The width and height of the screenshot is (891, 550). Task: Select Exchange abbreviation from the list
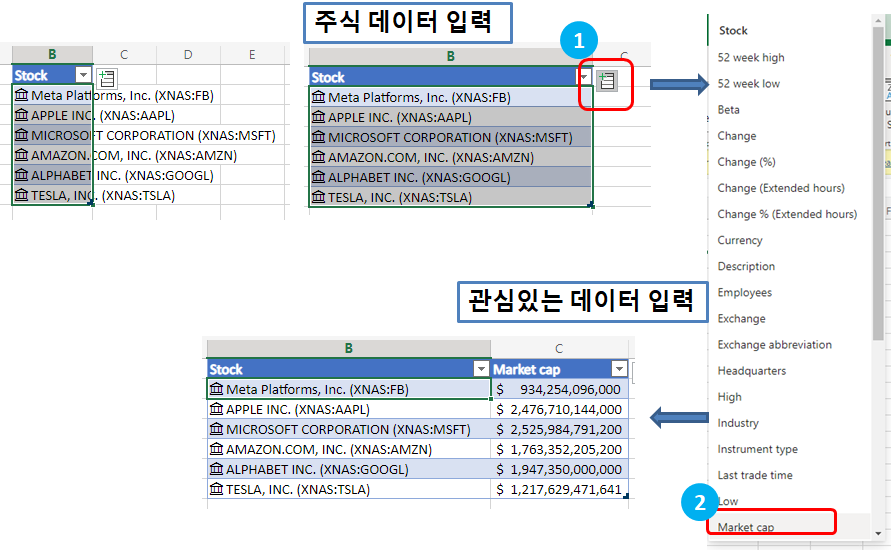click(775, 345)
